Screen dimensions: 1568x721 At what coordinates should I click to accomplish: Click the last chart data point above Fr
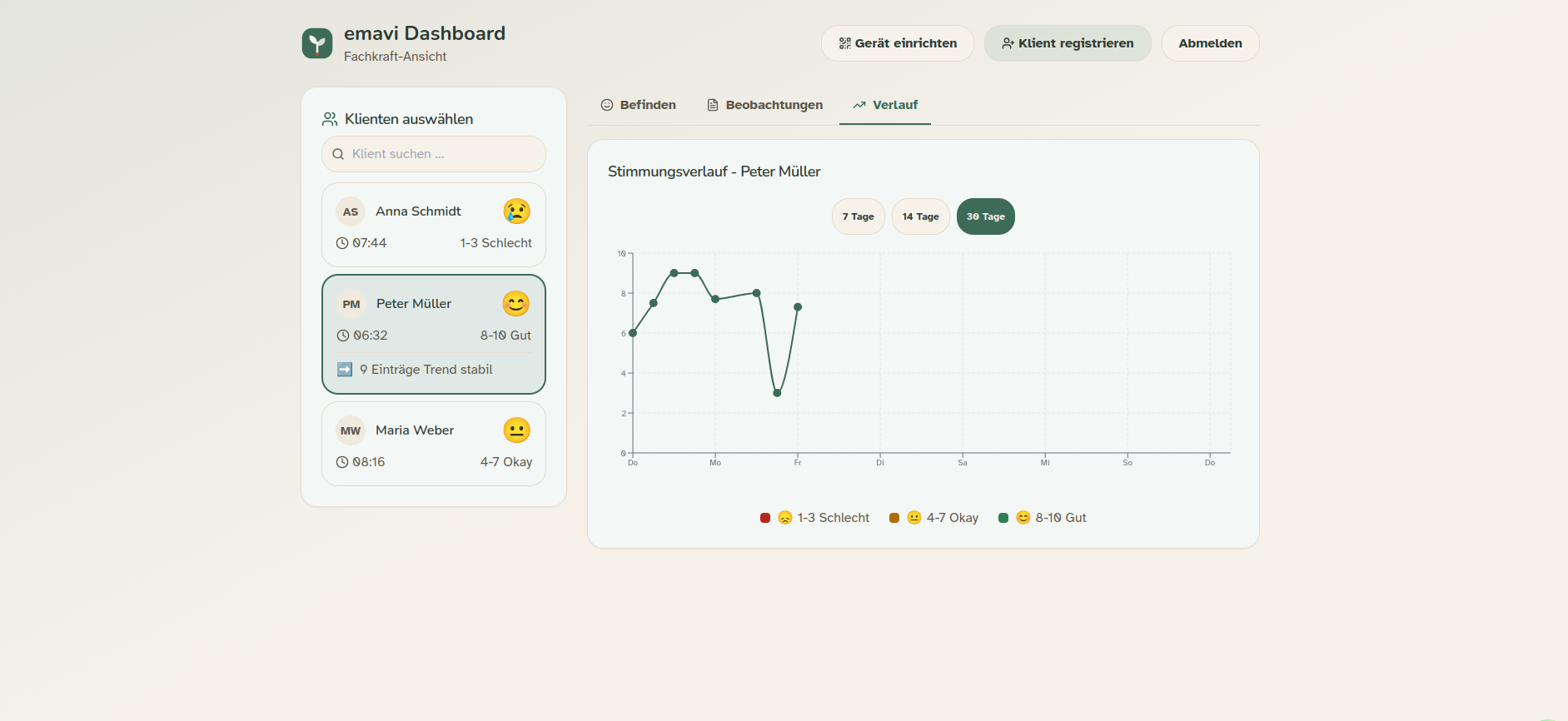pyautogui.click(x=798, y=307)
